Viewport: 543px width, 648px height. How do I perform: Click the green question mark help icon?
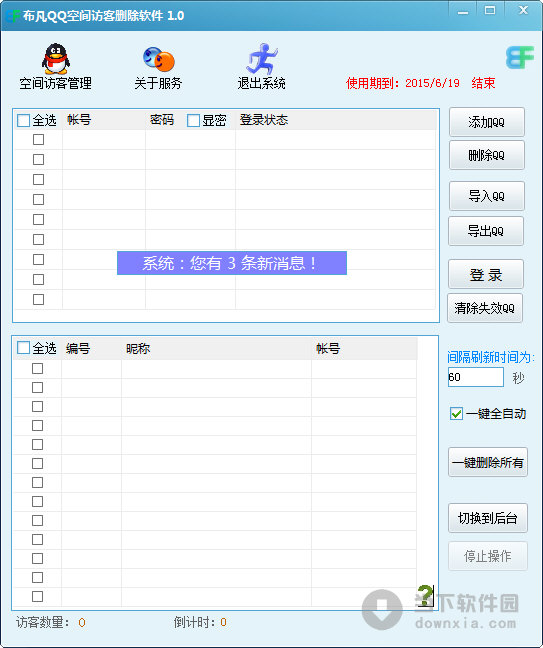tap(425, 596)
